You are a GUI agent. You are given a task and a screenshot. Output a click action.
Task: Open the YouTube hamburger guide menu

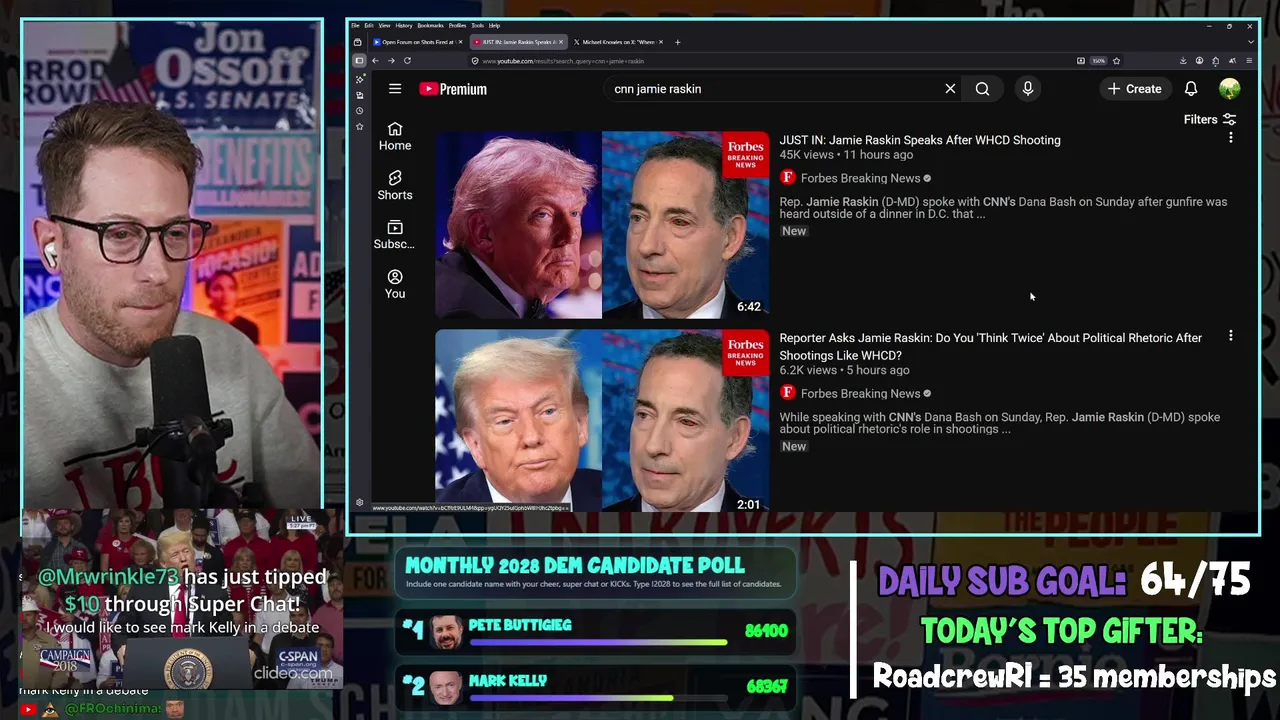coord(395,89)
